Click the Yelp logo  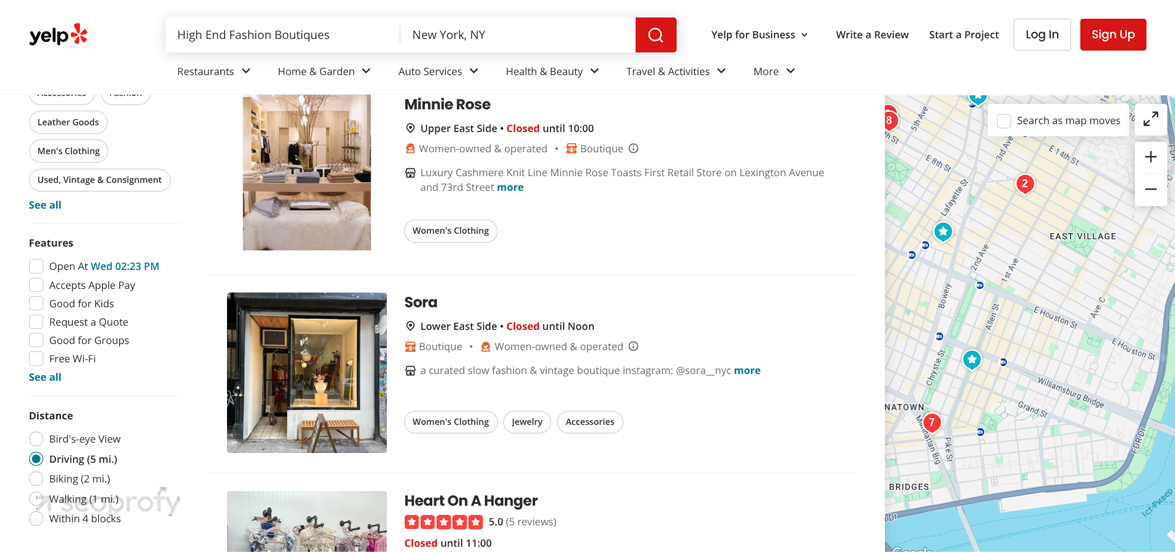[58, 34]
